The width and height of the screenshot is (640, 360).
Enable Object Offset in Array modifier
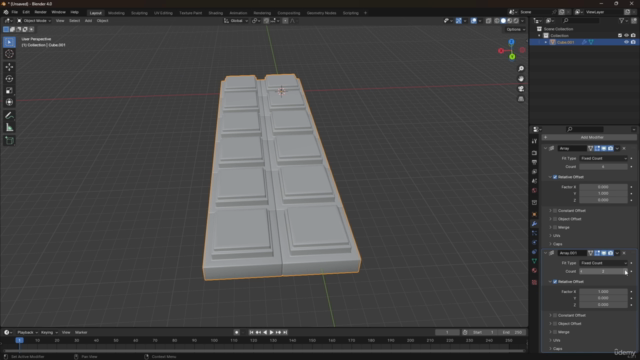click(555, 219)
